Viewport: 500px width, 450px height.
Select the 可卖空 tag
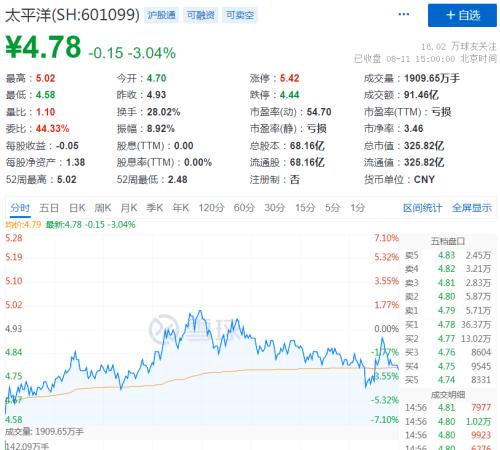240,15
